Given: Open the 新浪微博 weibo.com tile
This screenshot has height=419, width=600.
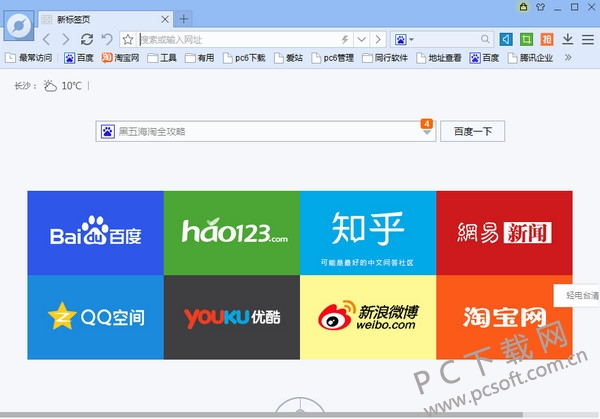Looking at the screenshot, I should click(368, 317).
